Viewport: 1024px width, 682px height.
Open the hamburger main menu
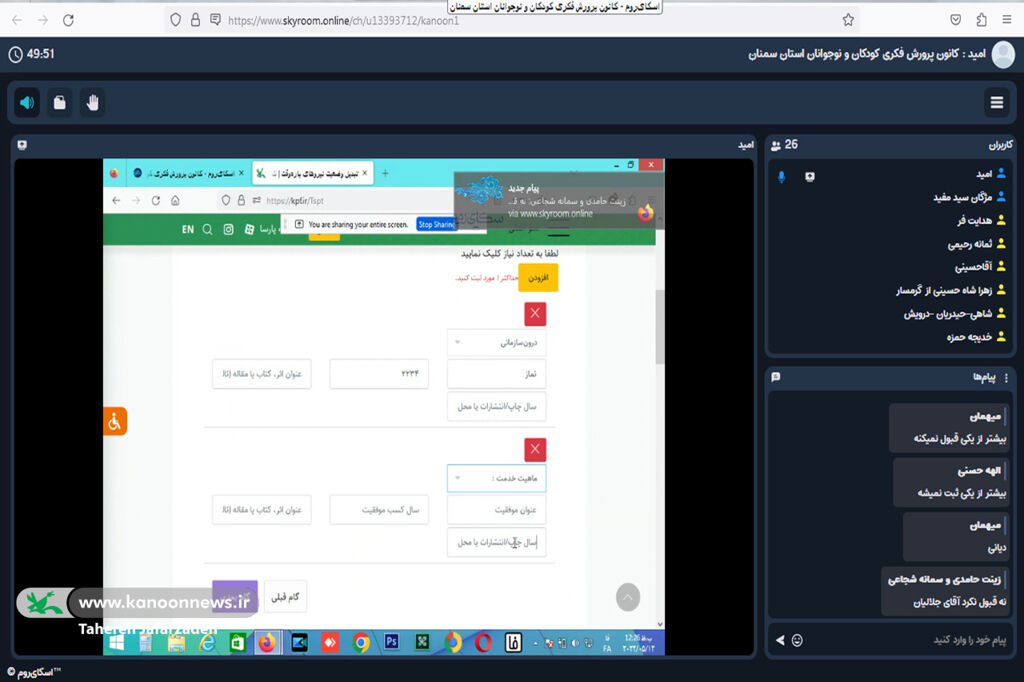click(996, 102)
